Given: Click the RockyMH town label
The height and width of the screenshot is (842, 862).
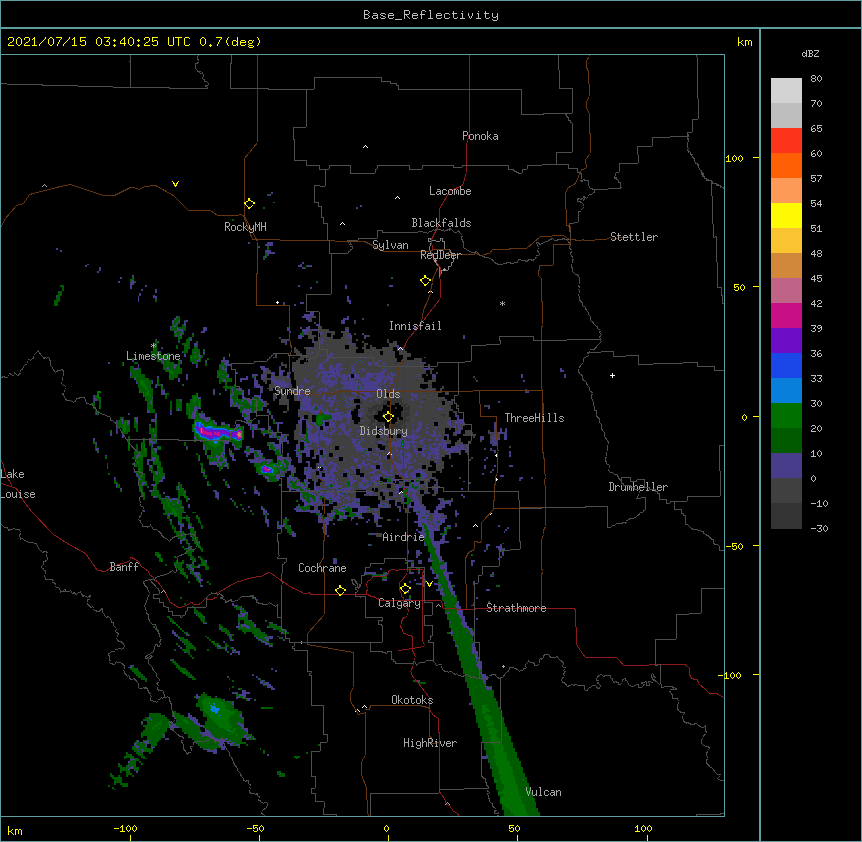Looking at the screenshot, I should pyautogui.click(x=245, y=227).
